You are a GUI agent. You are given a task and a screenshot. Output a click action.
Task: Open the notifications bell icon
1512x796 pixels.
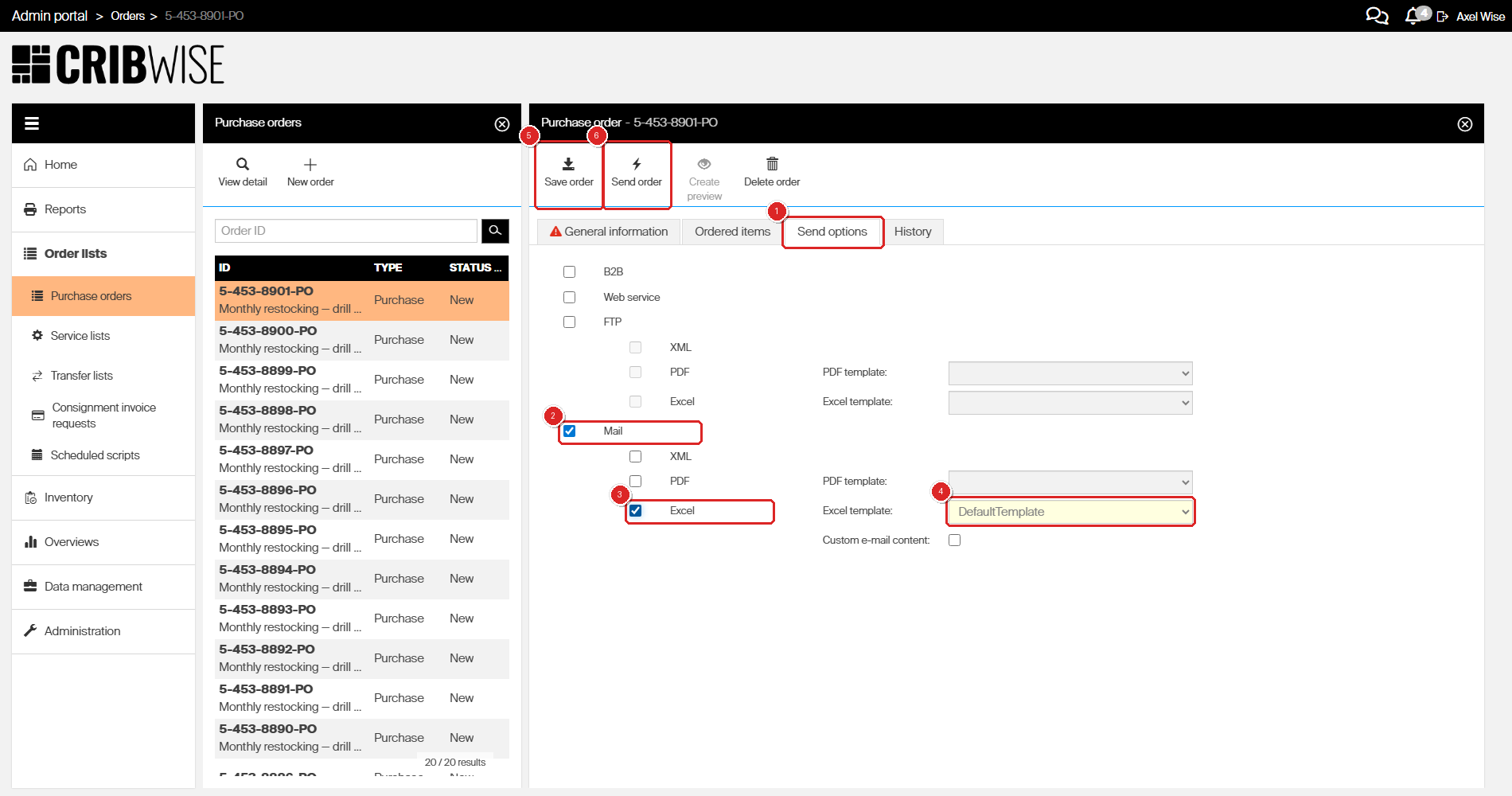tap(1413, 16)
